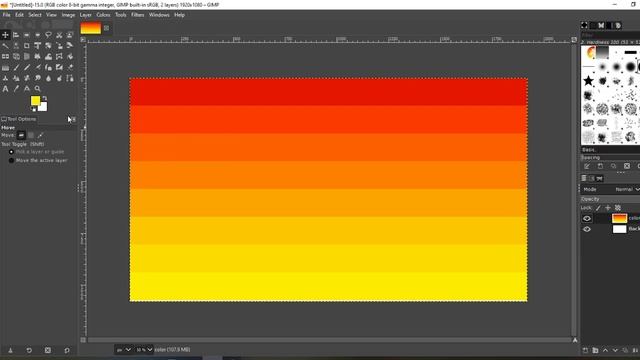Create a new brush
This screenshot has height=360, width=640.
click(600, 166)
